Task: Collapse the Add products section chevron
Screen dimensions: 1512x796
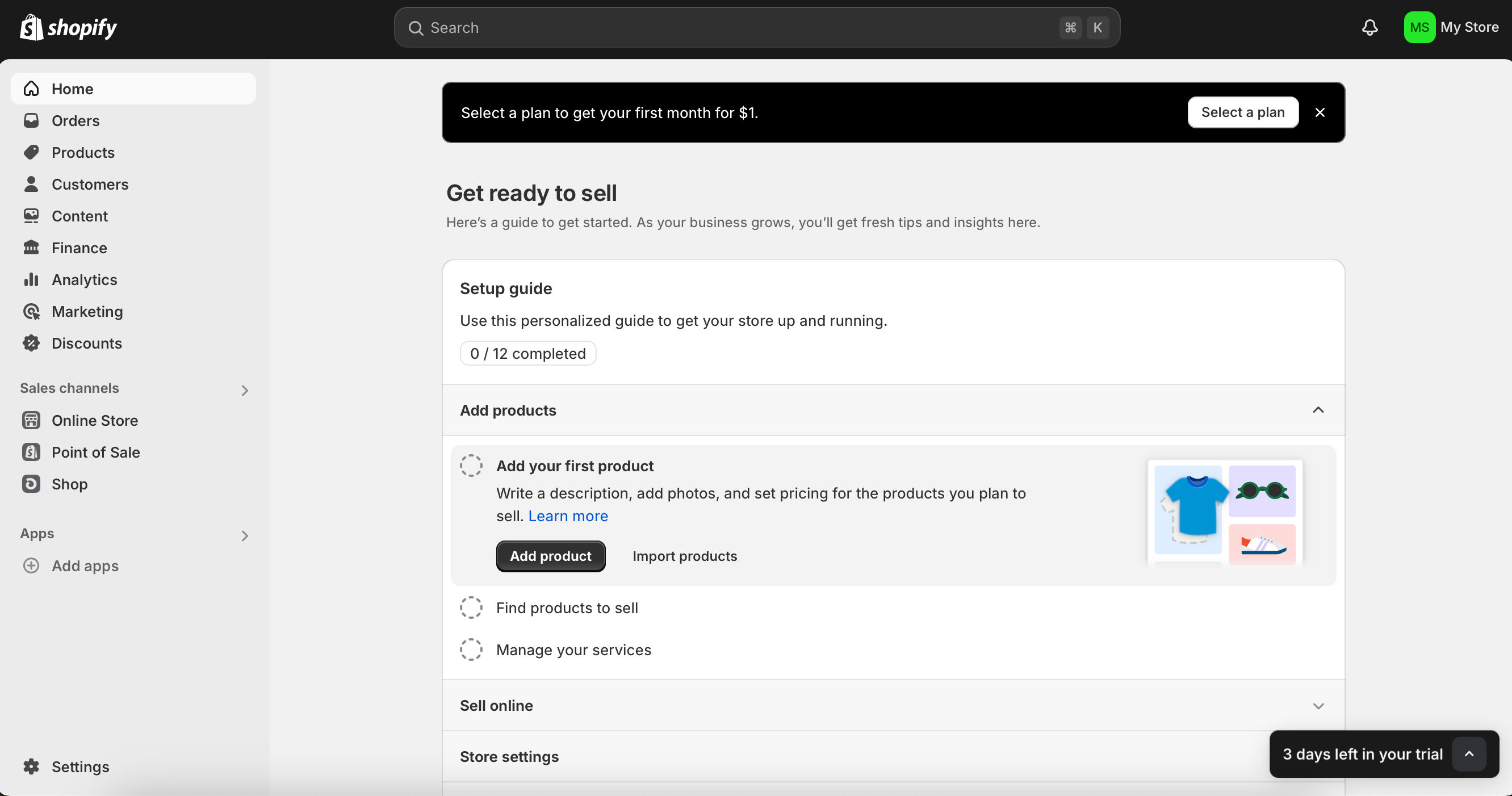Action: 1318,410
